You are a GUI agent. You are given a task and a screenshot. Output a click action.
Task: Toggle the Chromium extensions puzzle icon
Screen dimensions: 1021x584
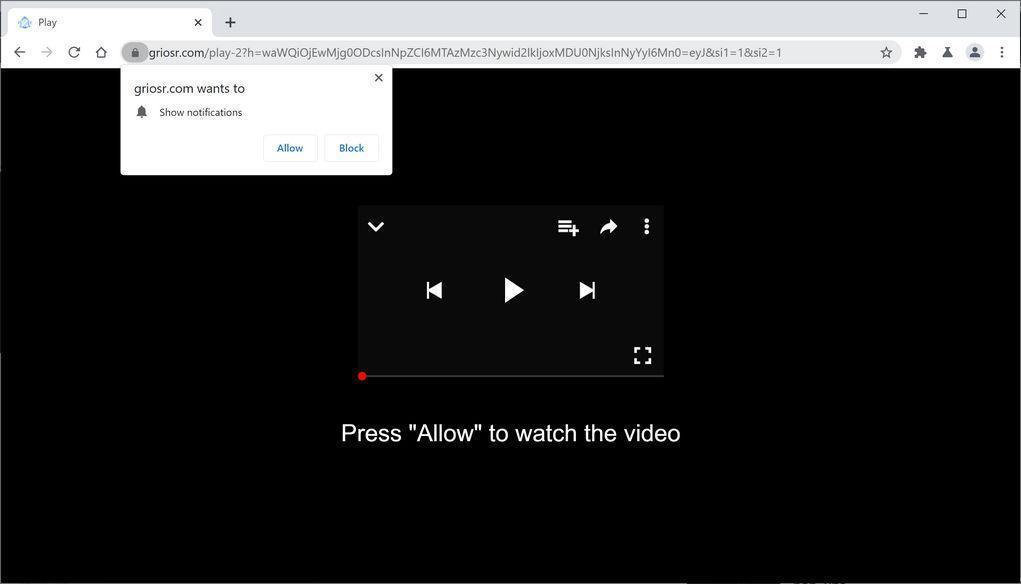(x=919, y=52)
